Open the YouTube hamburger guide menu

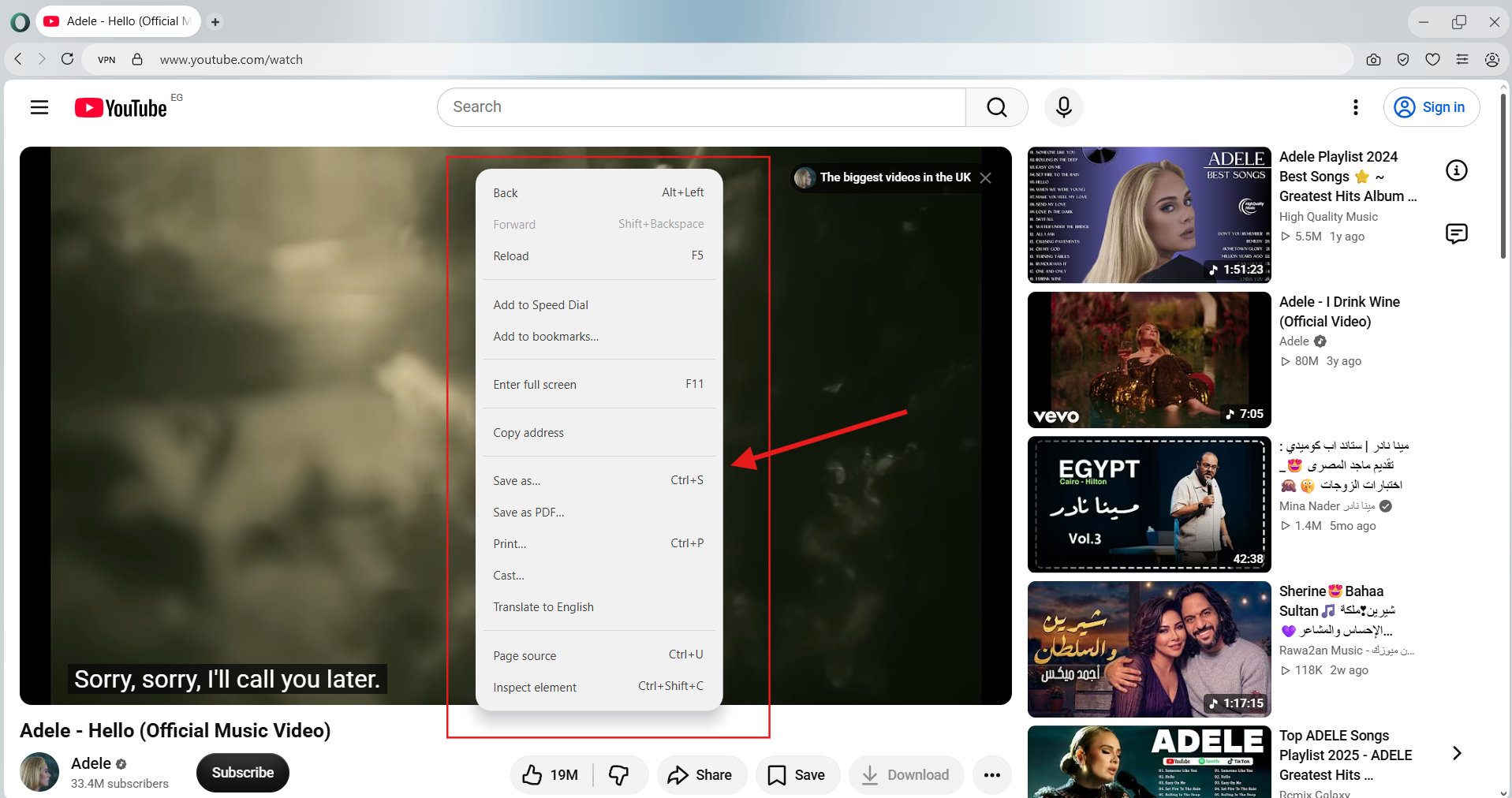pos(39,107)
